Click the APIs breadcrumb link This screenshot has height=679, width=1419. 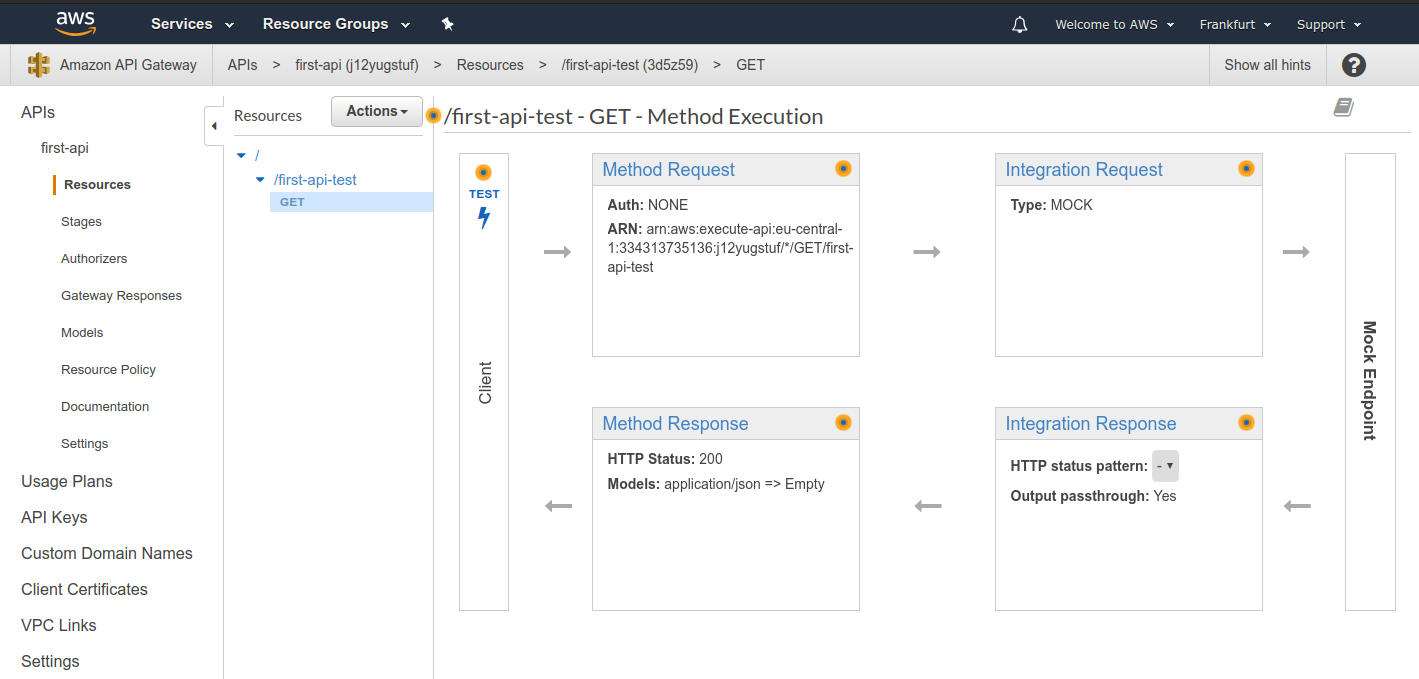242,65
